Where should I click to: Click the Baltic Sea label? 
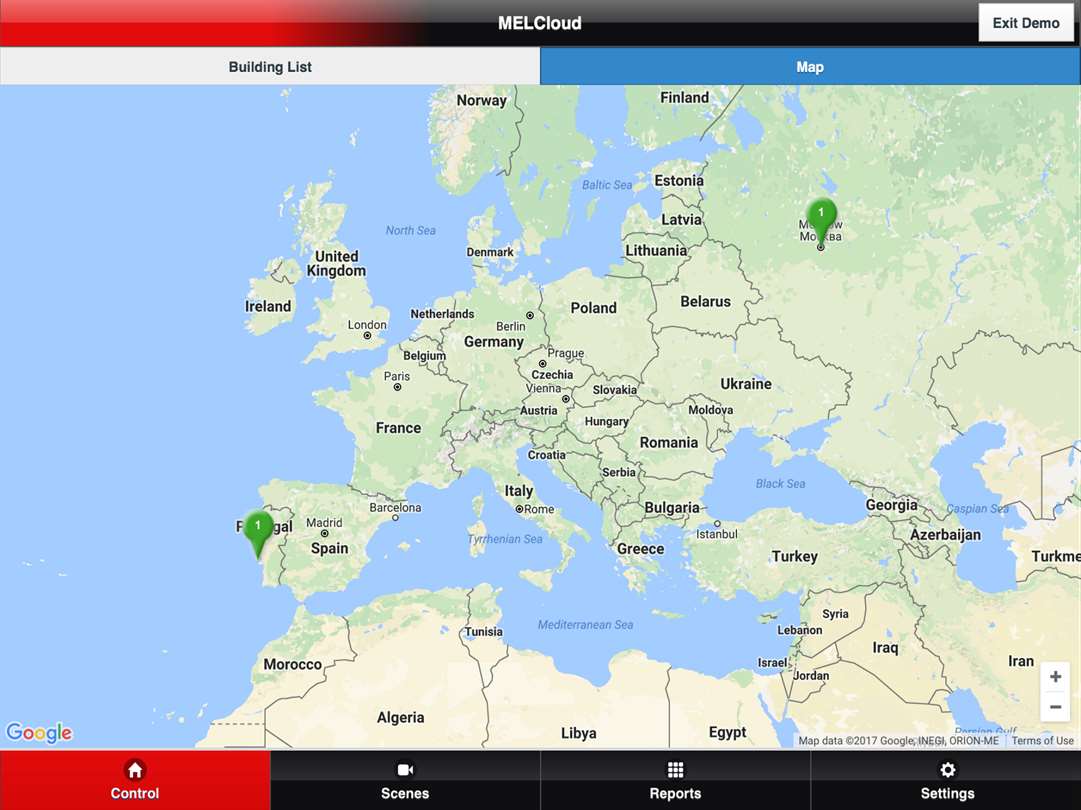pos(606,185)
